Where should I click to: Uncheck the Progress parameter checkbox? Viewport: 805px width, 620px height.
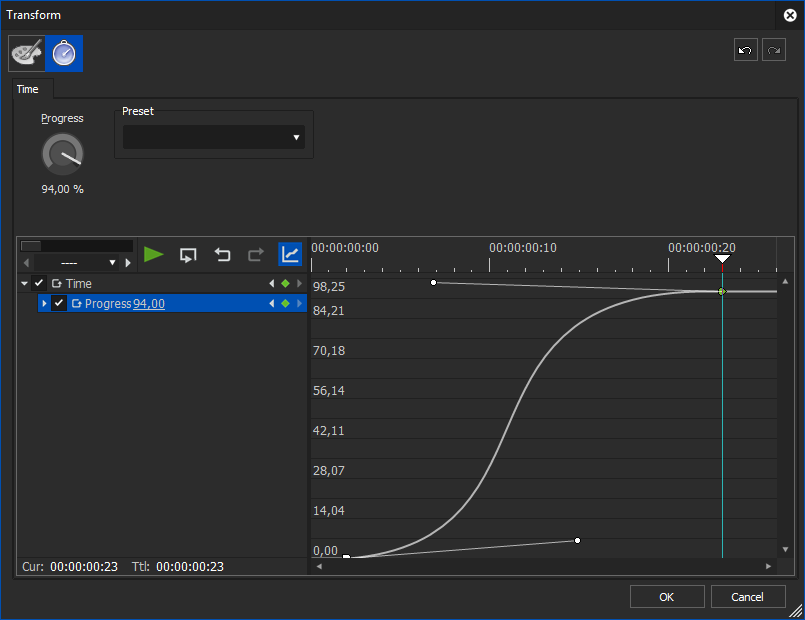click(59, 303)
